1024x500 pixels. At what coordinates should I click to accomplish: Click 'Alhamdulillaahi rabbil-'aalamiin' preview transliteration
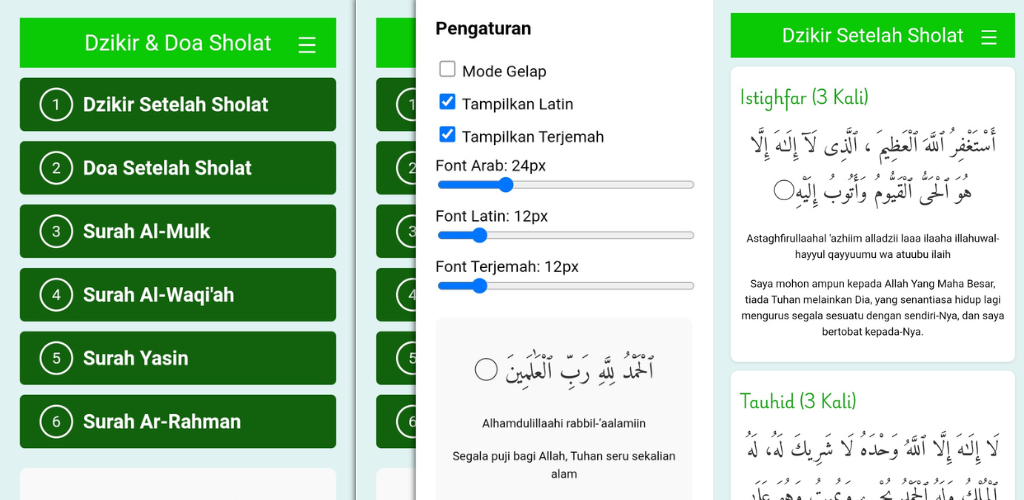564,424
